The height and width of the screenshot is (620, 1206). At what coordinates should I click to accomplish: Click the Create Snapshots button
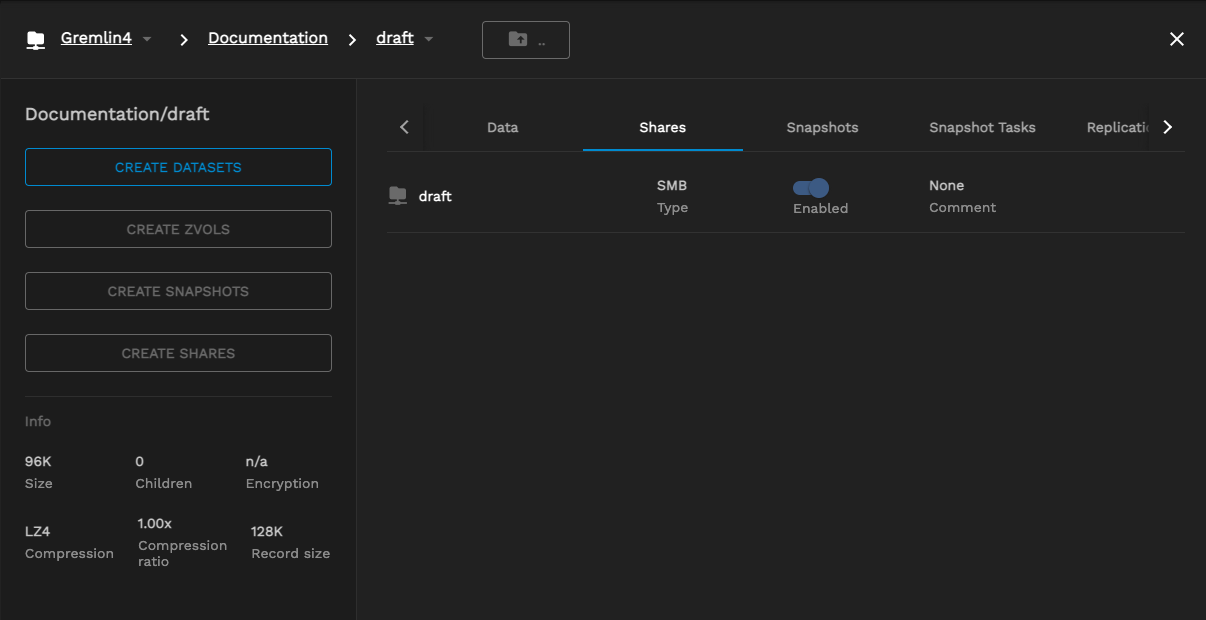pos(178,291)
